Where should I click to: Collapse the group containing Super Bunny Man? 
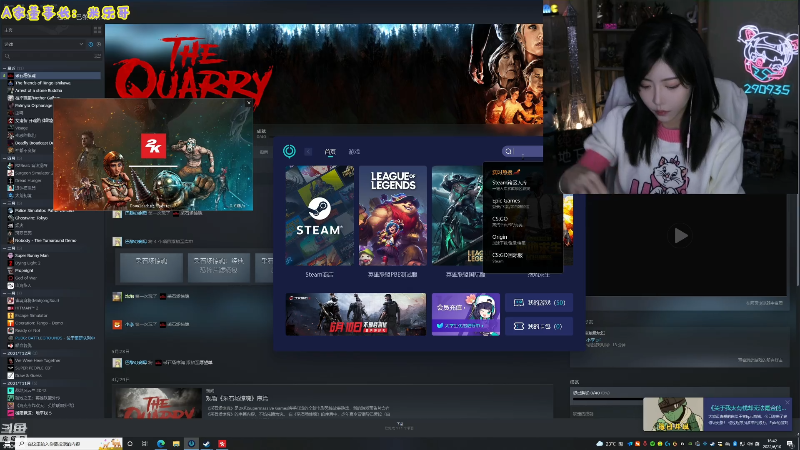(x=5, y=248)
